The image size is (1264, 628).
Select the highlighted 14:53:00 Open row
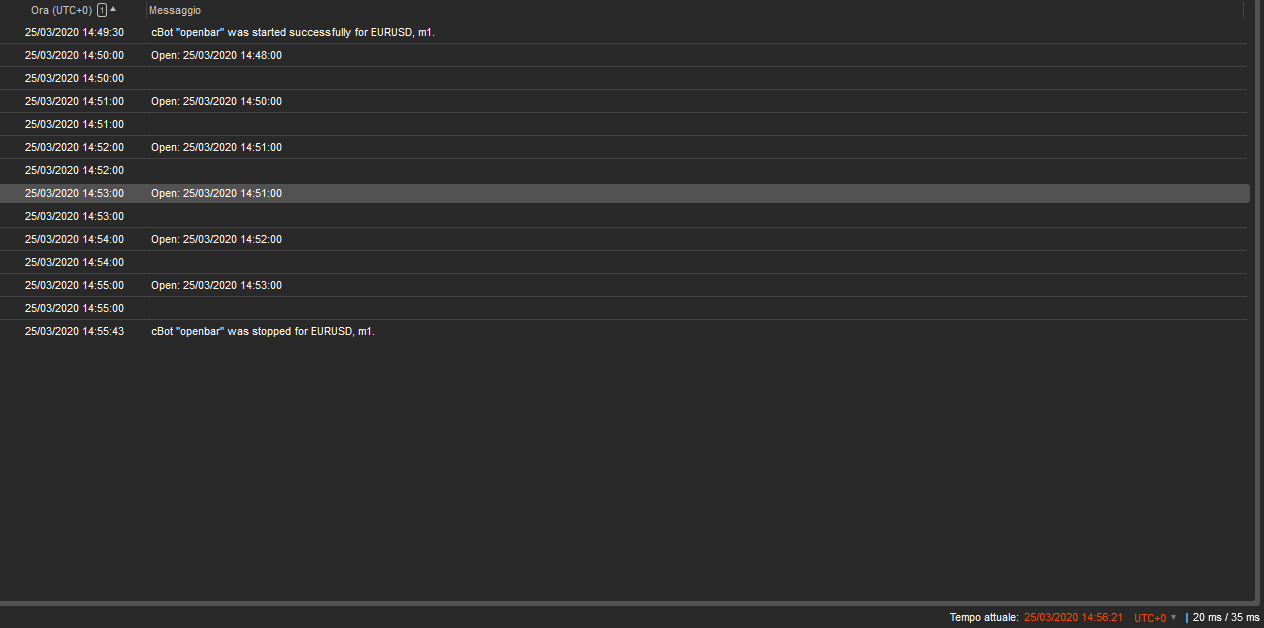216,193
